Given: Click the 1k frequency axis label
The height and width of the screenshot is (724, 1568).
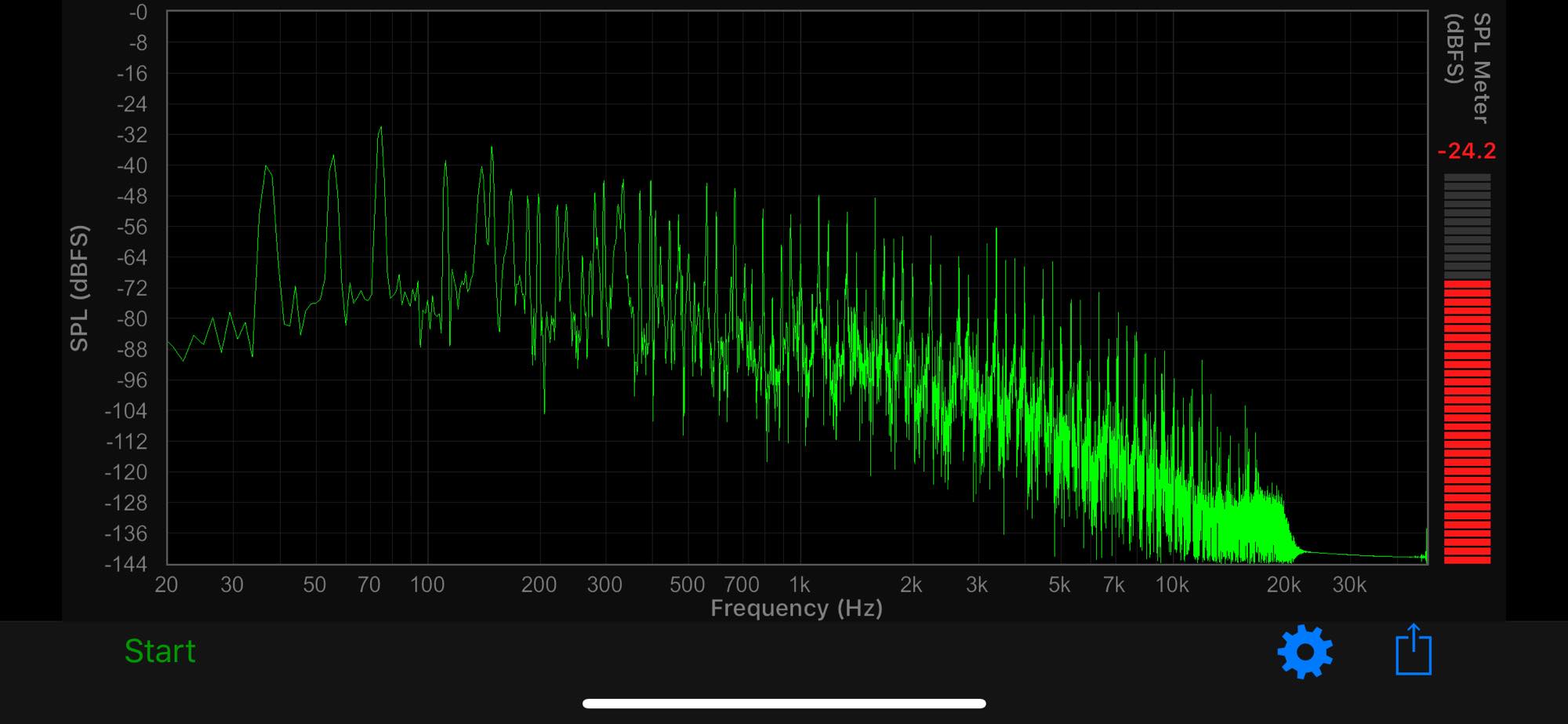Looking at the screenshot, I should click(799, 585).
